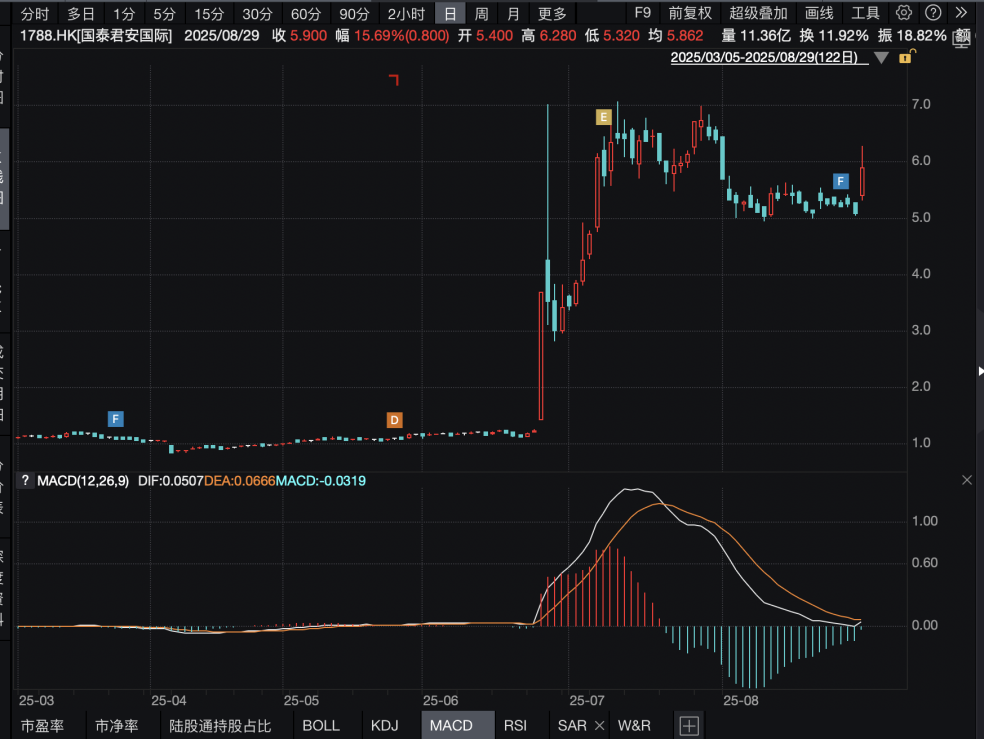The image size is (984, 739).
Task: Open the 前复权 adjustment dropdown
Action: [690, 13]
